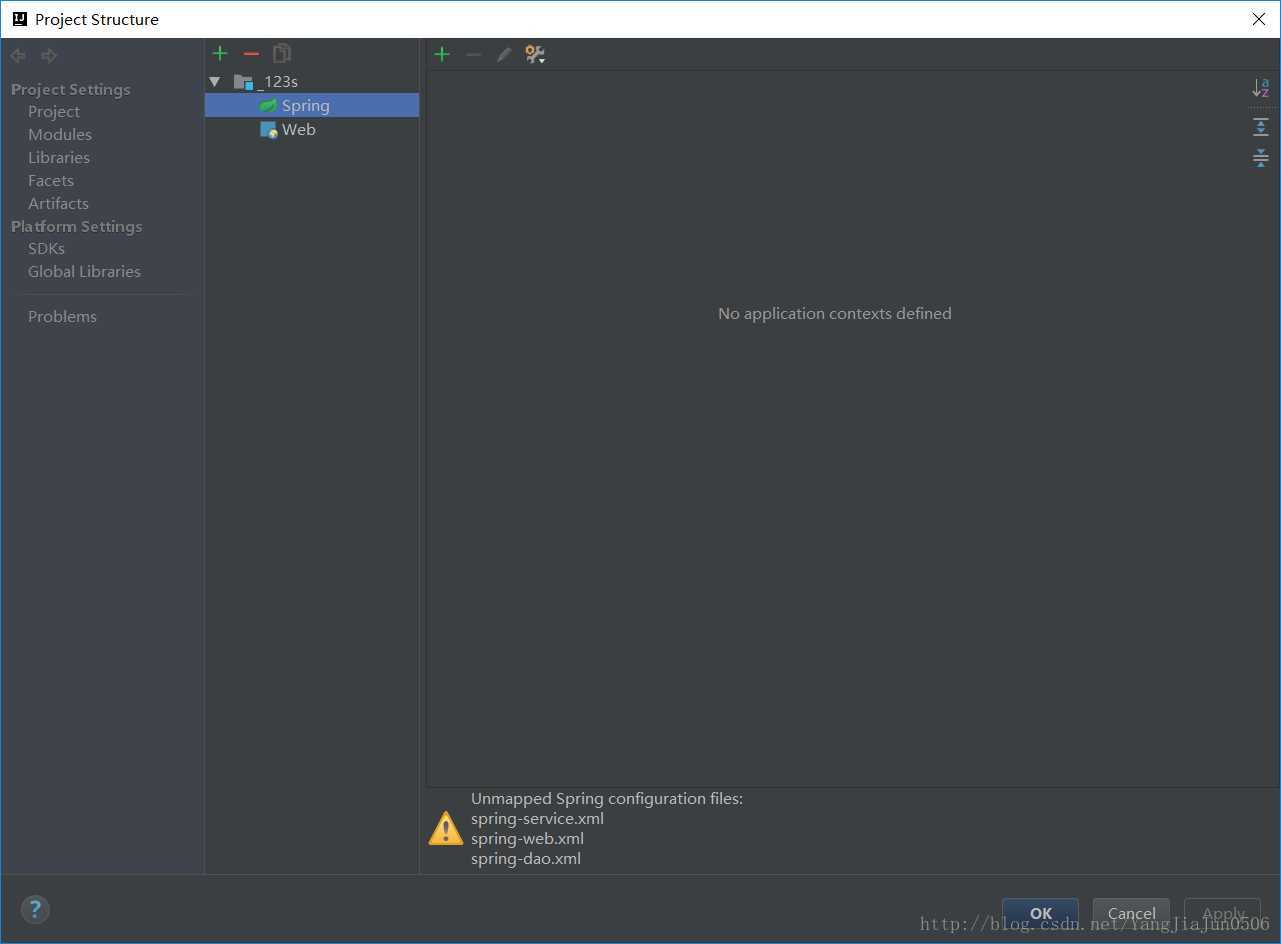Confirm with the OK button

tap(1040, 913)
